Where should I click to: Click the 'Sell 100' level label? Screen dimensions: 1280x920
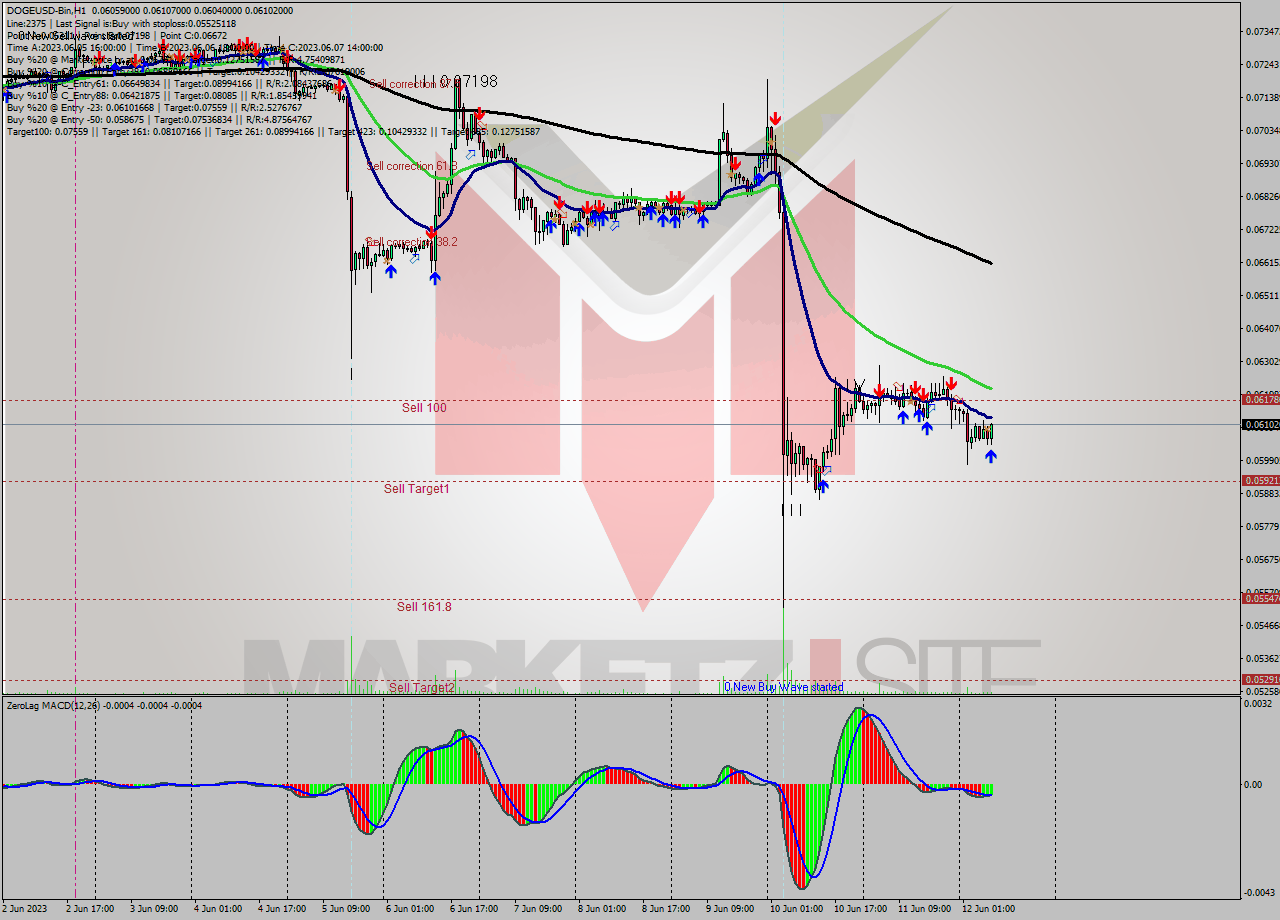pos(424,408)
